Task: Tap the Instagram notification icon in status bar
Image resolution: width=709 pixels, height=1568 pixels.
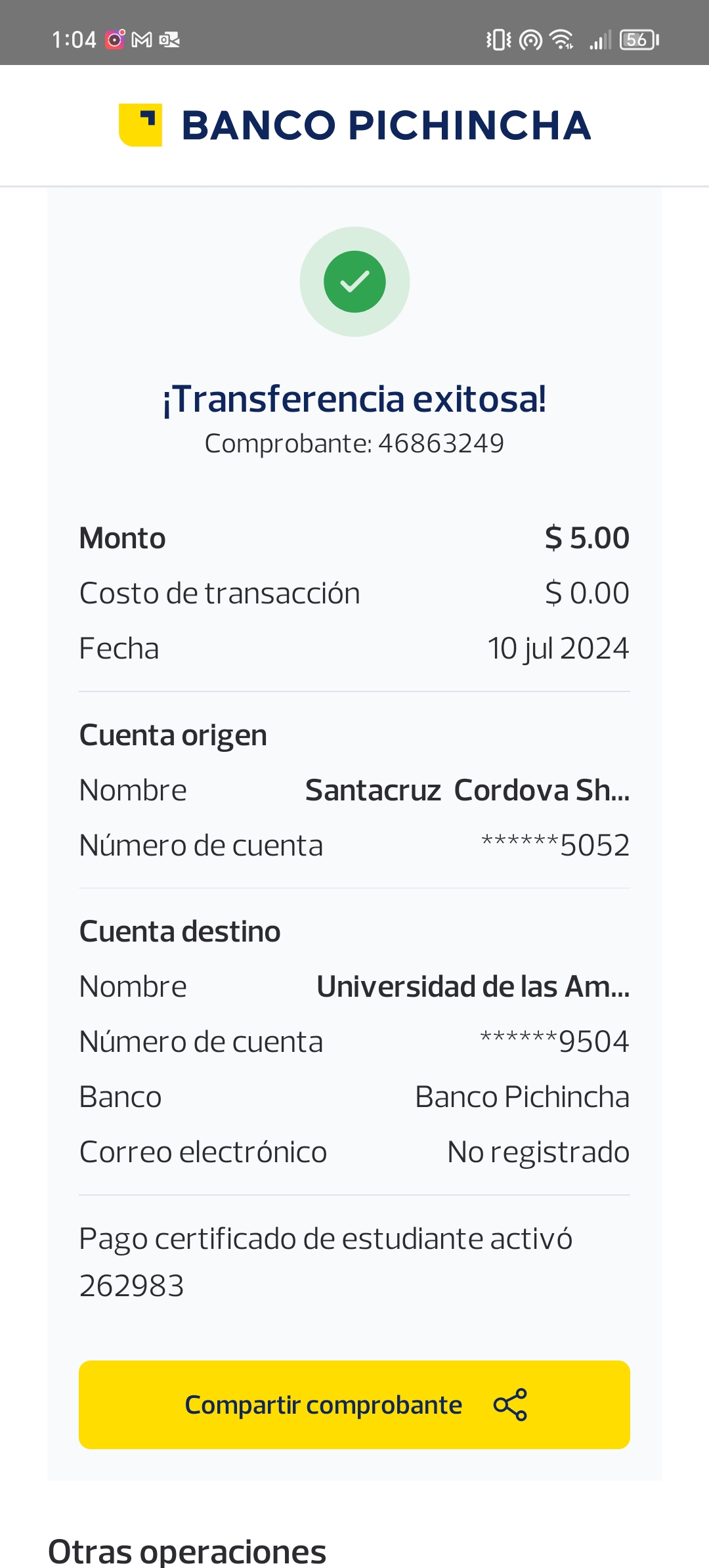Action: coord(115,39)
